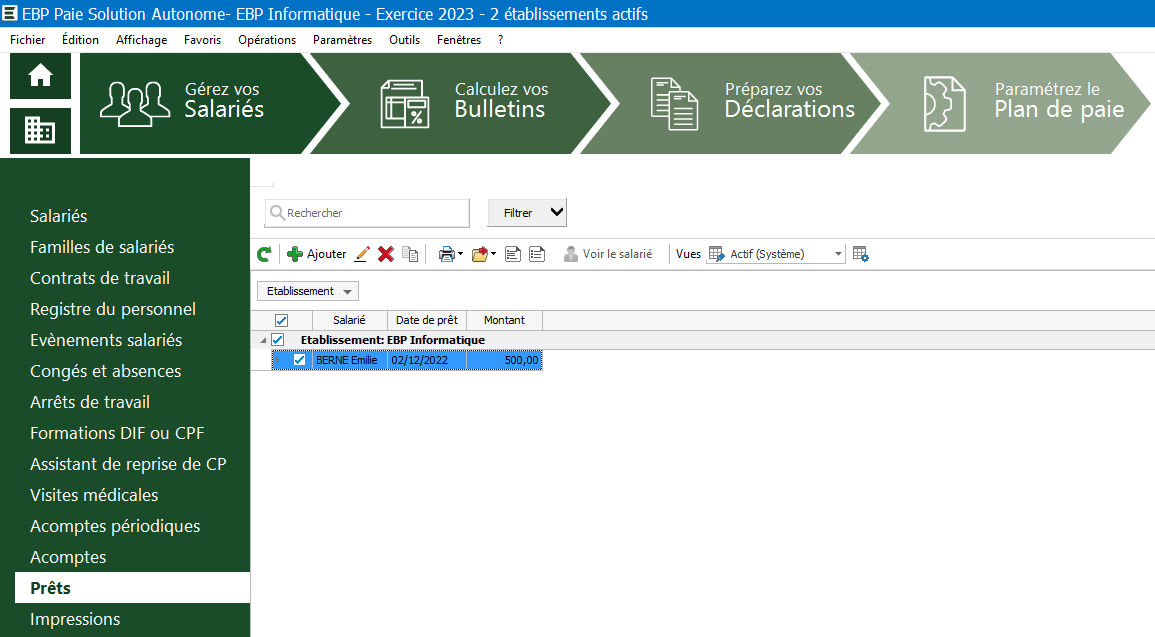This screenshot has width=1155, height=637.
Task: Open Evènements salariés in the sidebar
Action: coord(106,339)
